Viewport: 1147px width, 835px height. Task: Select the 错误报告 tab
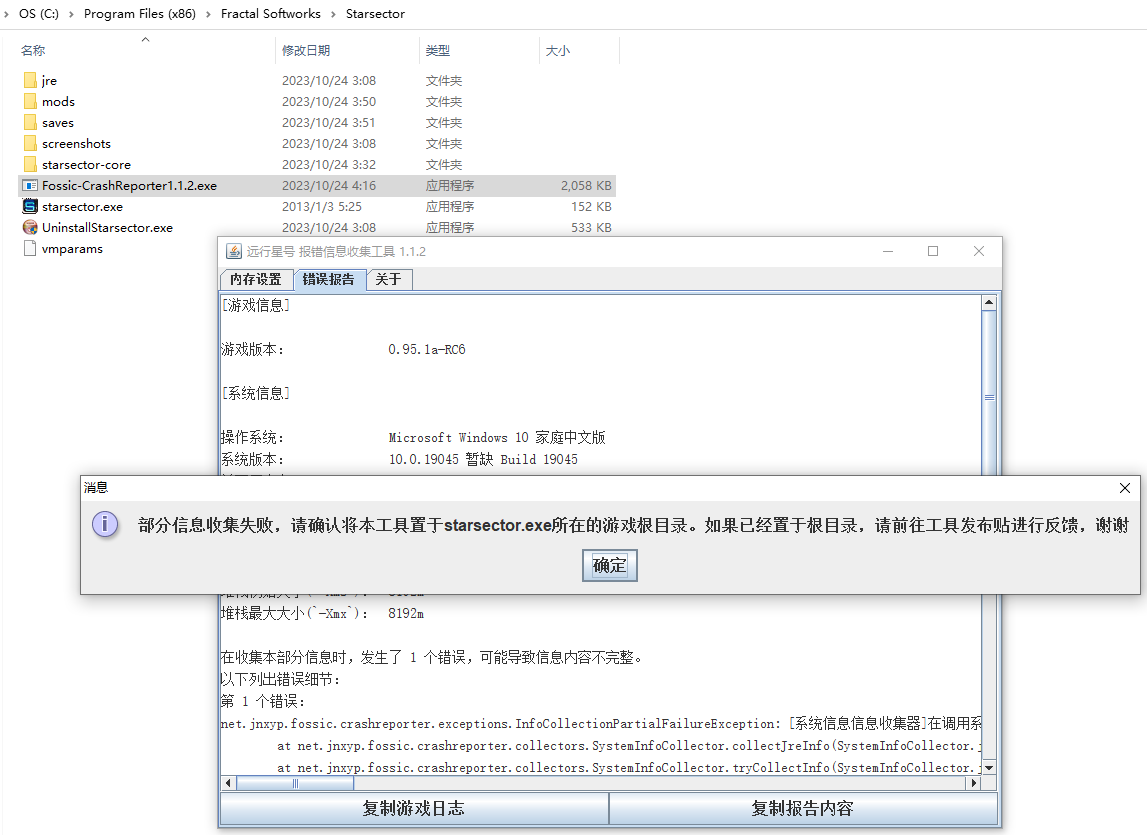[x=329, y=279]
